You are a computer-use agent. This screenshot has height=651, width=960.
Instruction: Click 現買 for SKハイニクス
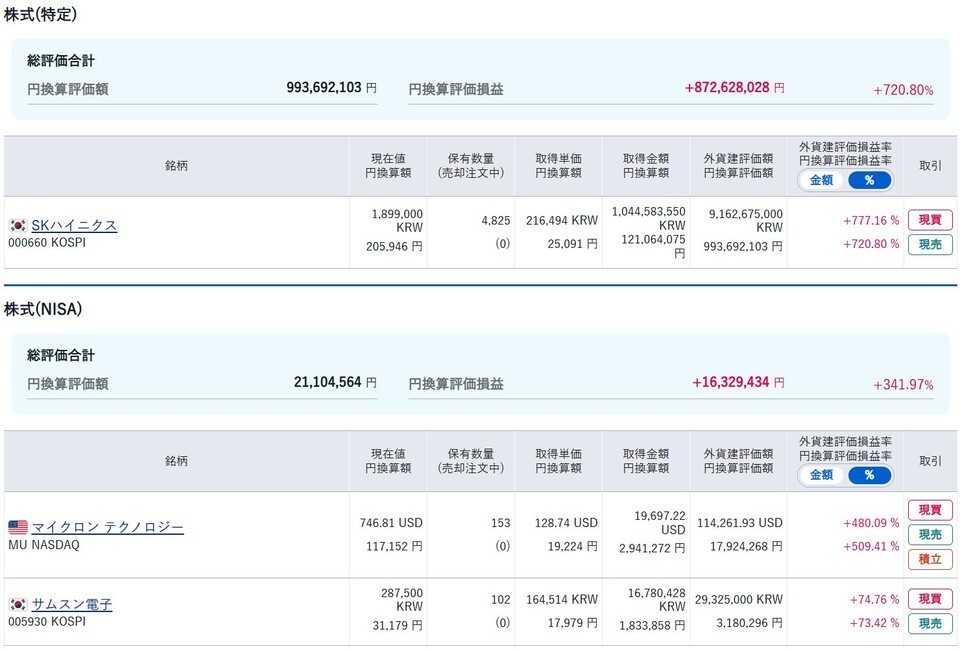(x=930, y=220)
